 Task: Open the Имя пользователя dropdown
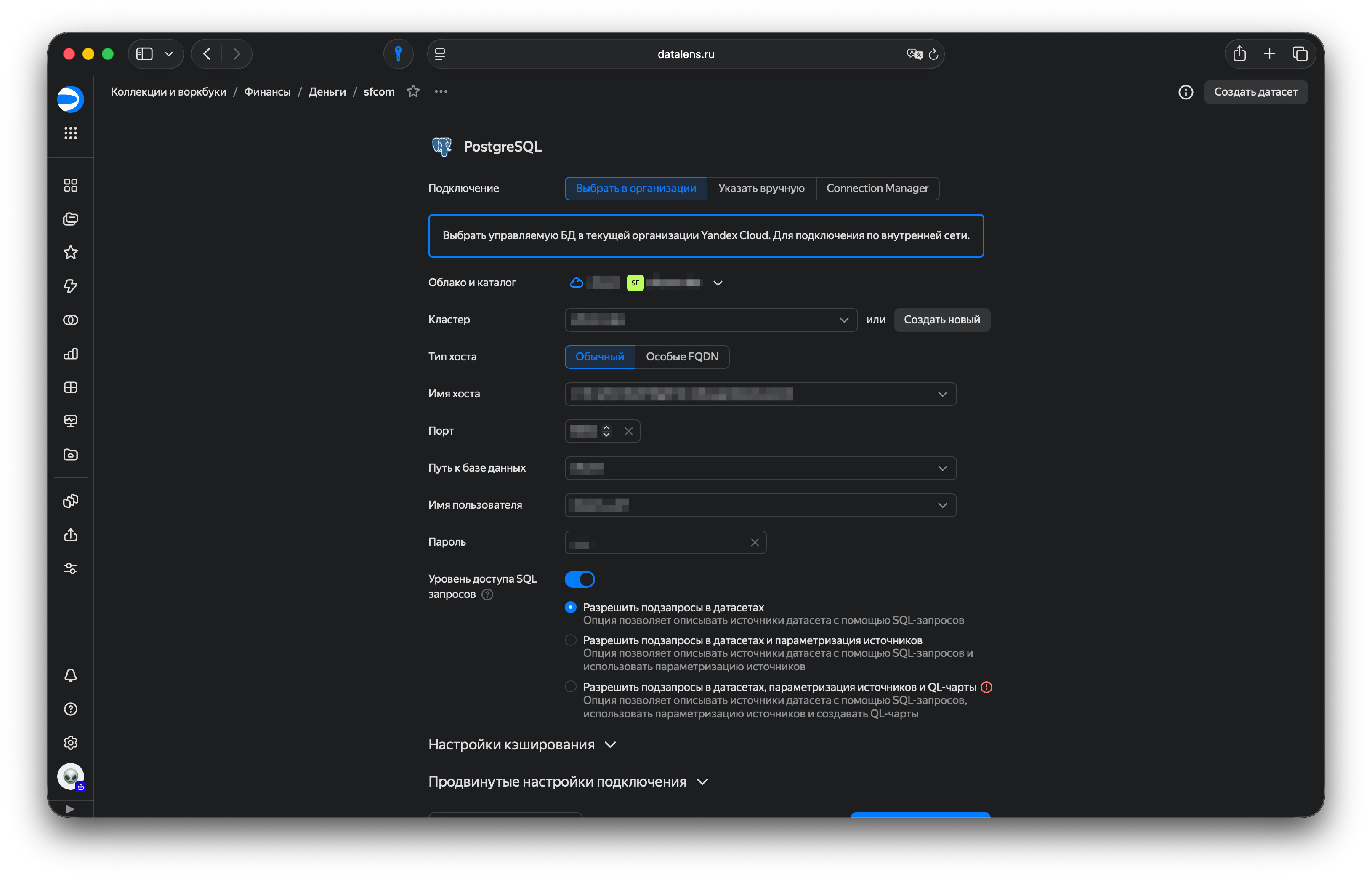pyautogui.click(x=760, y=505)
